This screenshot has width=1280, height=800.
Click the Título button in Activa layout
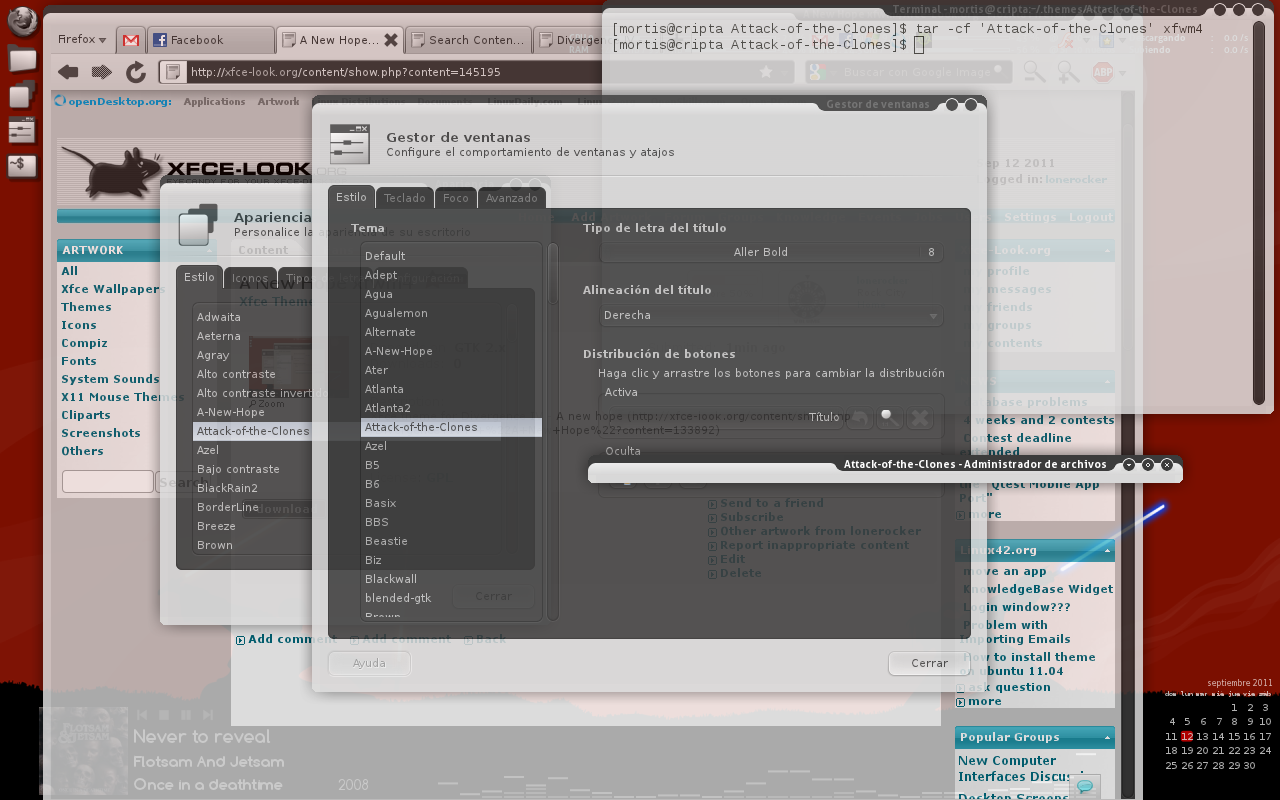(x=824, y=417)
